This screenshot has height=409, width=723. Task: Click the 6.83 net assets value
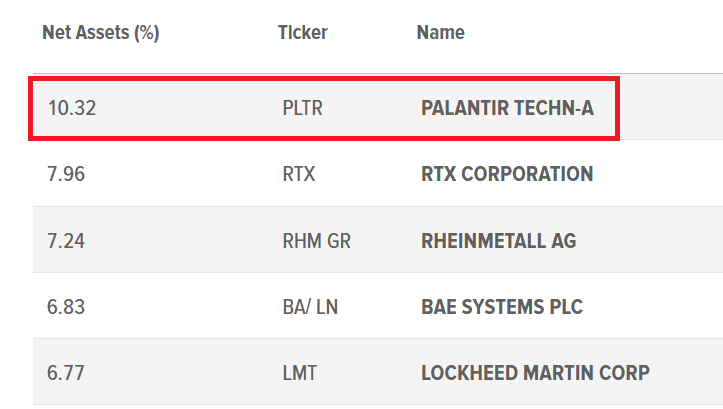(x=66, y=307)
